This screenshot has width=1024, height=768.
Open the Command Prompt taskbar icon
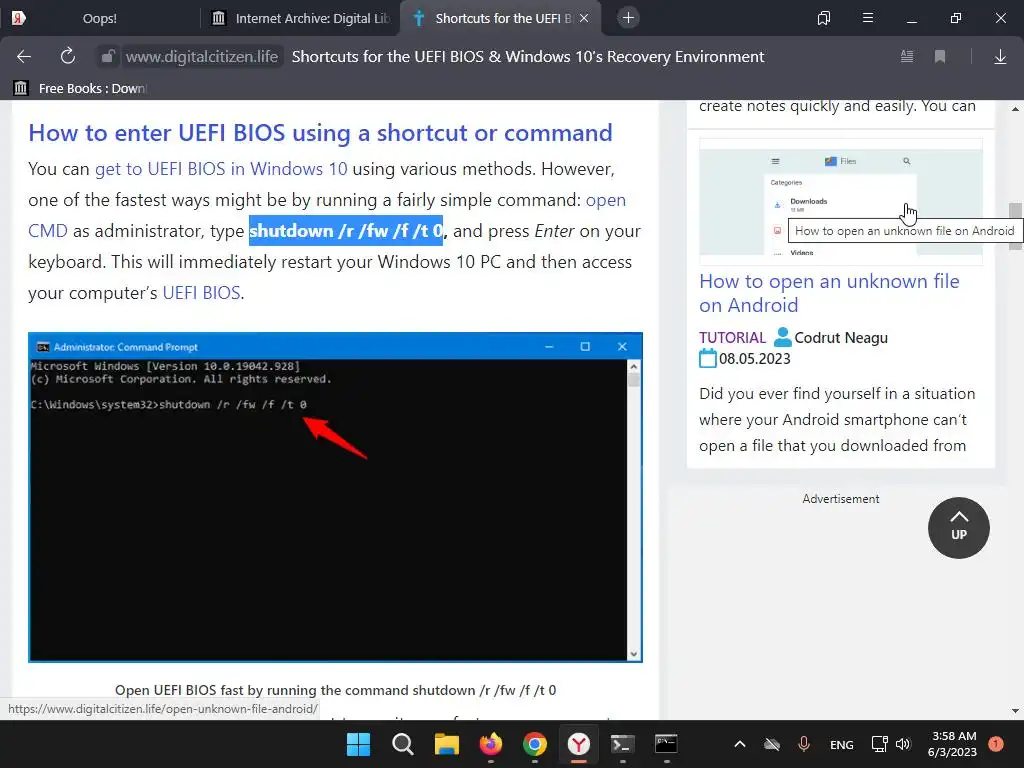(x=666, y=744)
